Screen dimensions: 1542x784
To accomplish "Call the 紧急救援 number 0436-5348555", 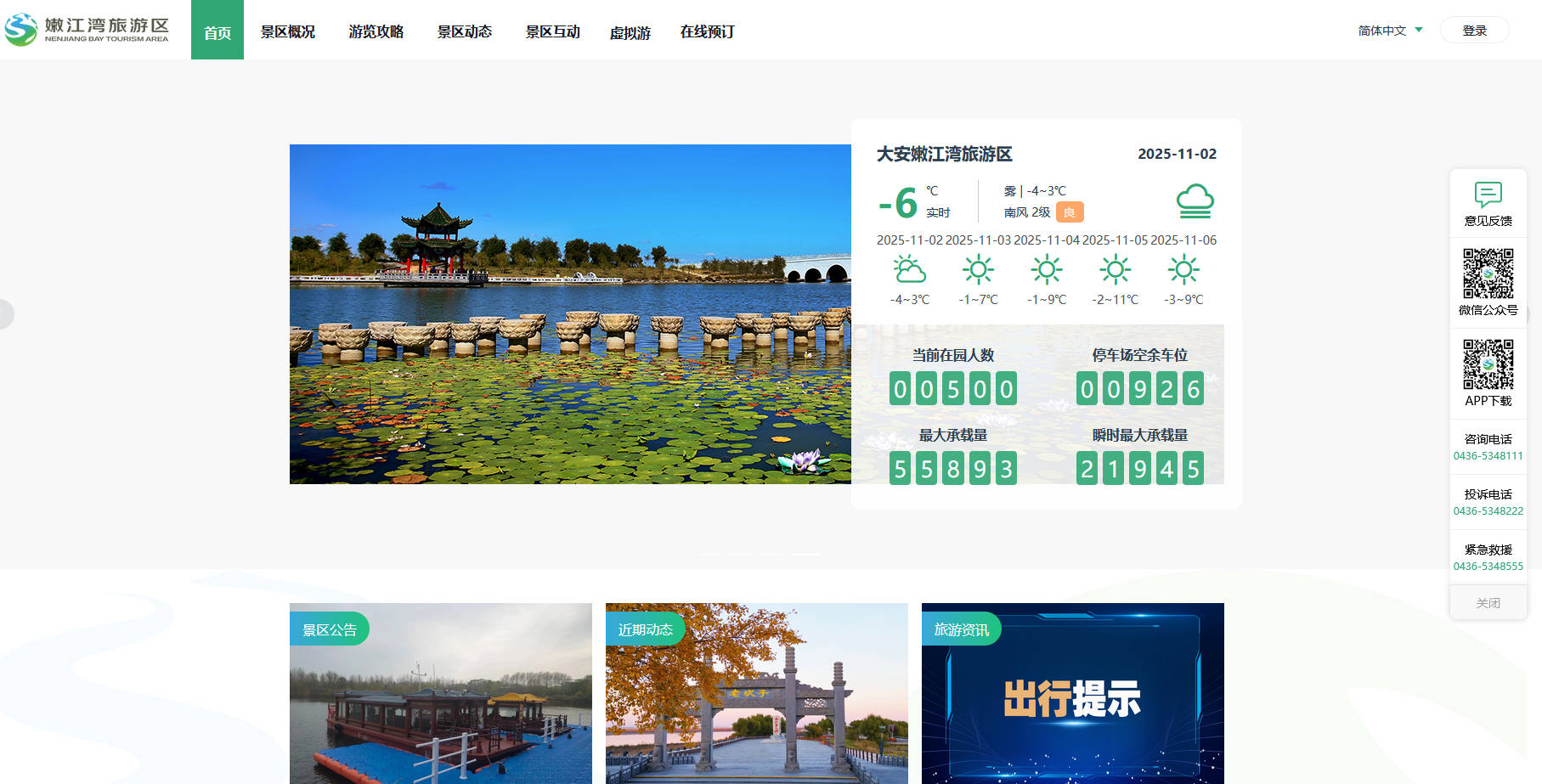I will pyautogui.click(x=1488, y=566).
